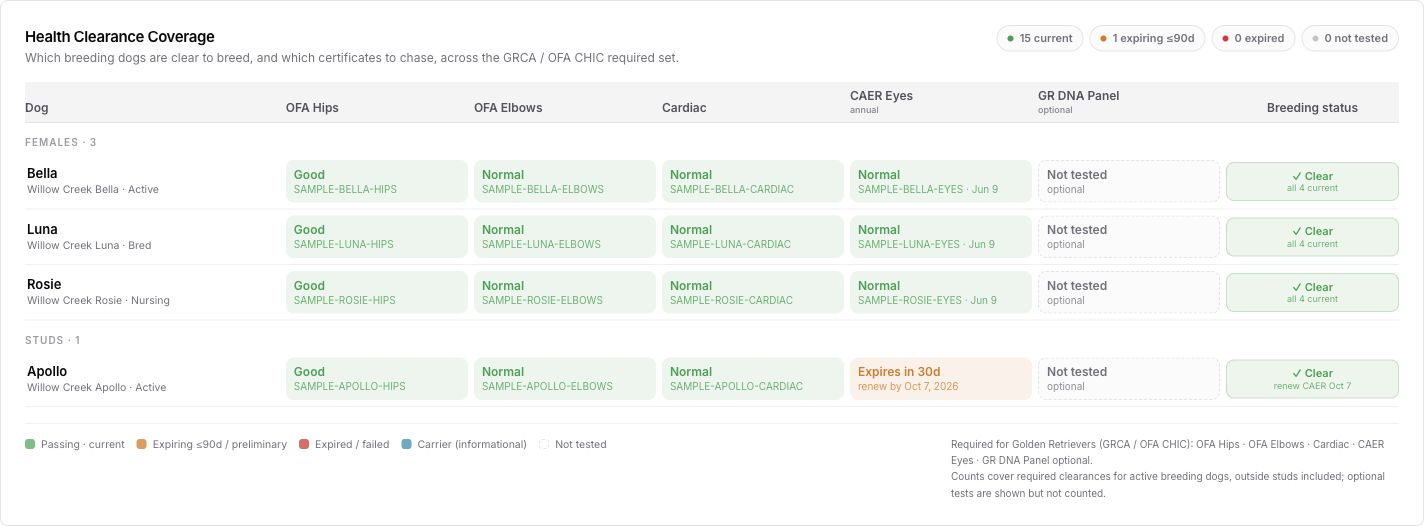
Task: Click the FEMALES · 3 group header
Action: coord(61,142)
